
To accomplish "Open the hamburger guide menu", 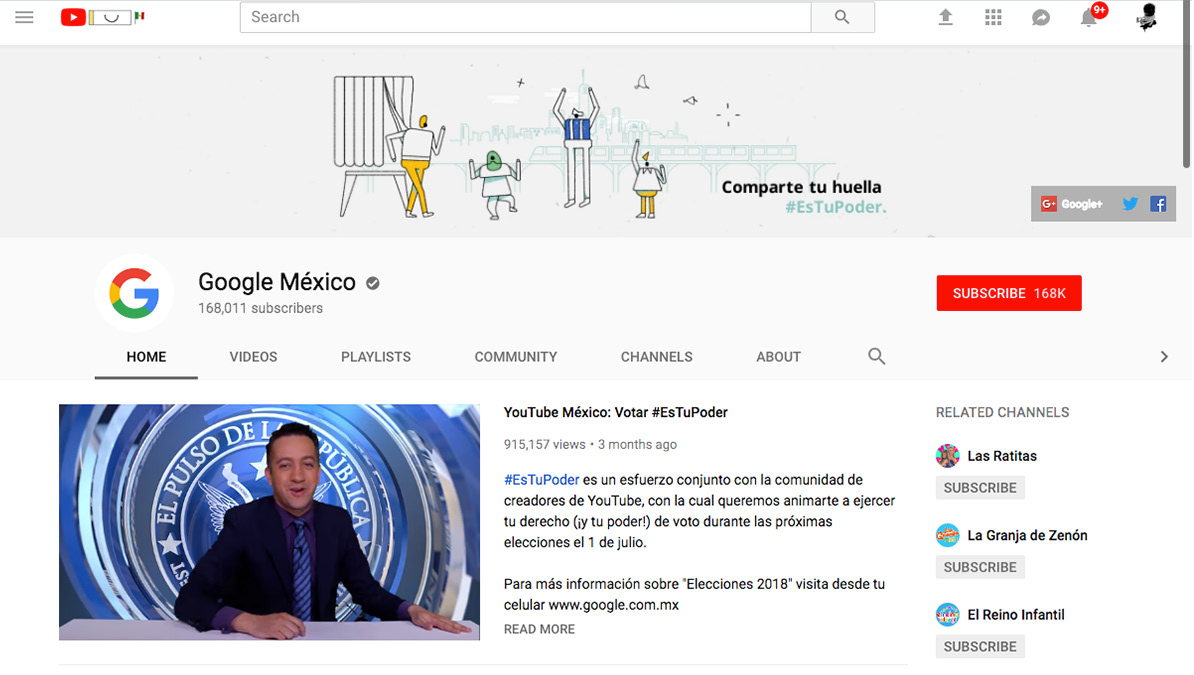I will coord(24,17).
